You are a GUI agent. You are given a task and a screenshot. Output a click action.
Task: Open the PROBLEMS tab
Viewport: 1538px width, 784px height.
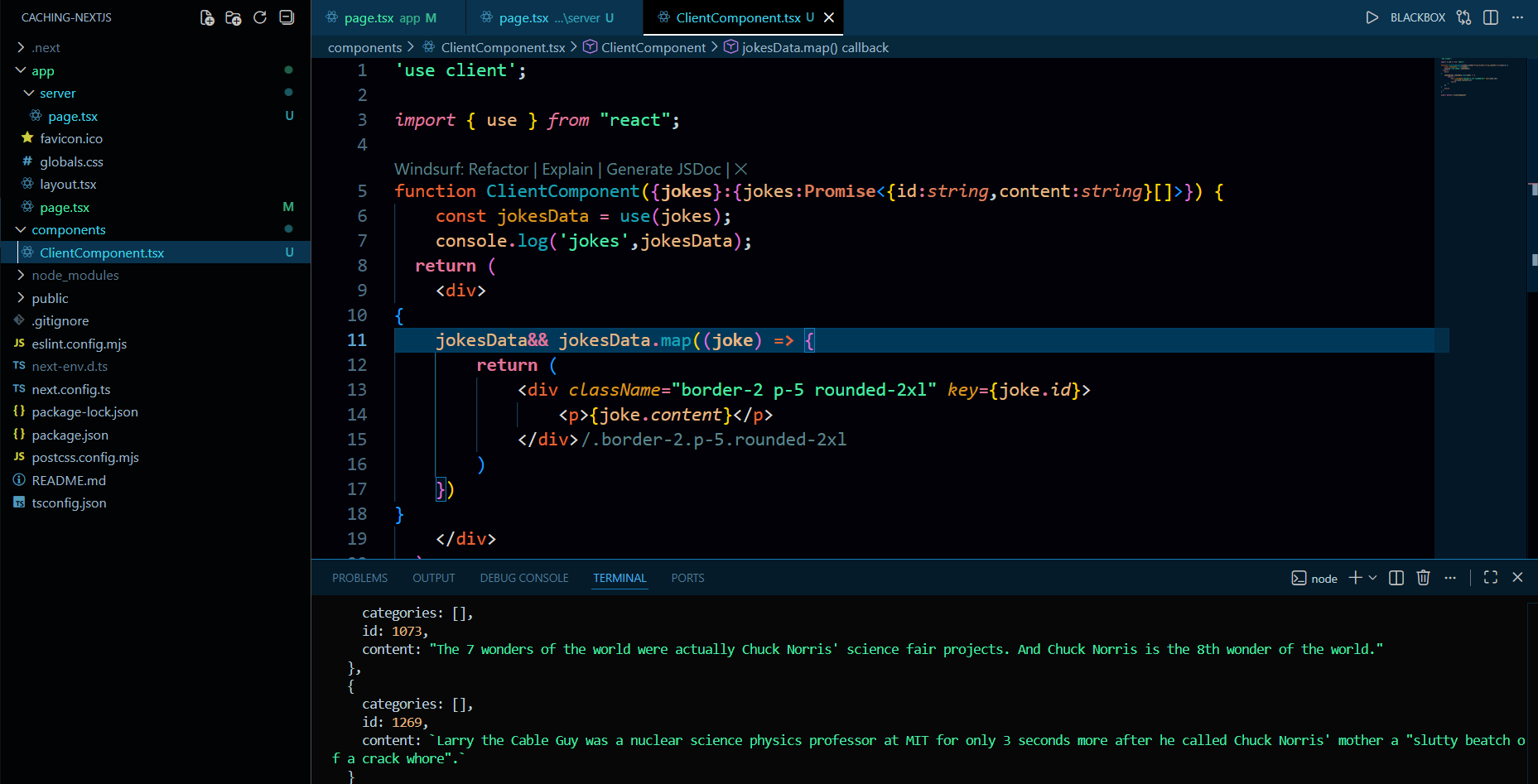coord(359,577)
